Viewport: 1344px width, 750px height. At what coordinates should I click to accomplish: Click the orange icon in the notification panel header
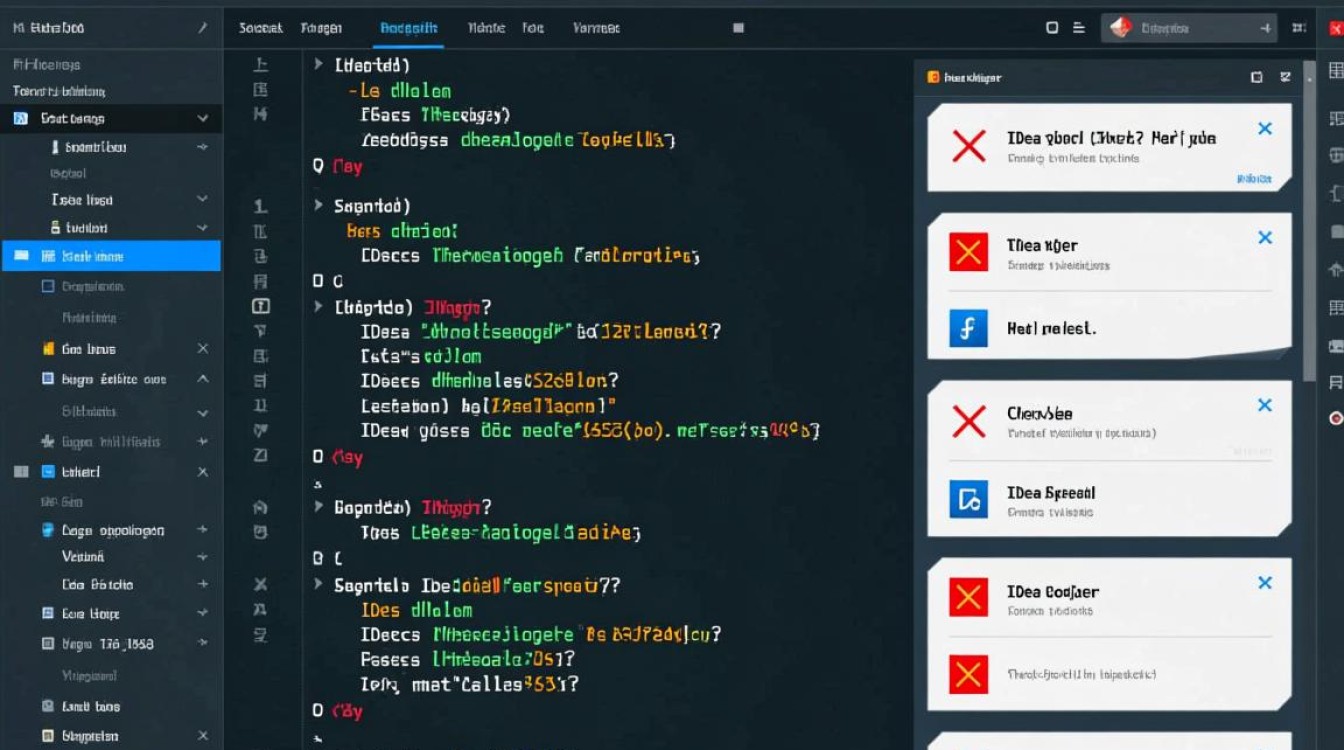tap(933, 77)
